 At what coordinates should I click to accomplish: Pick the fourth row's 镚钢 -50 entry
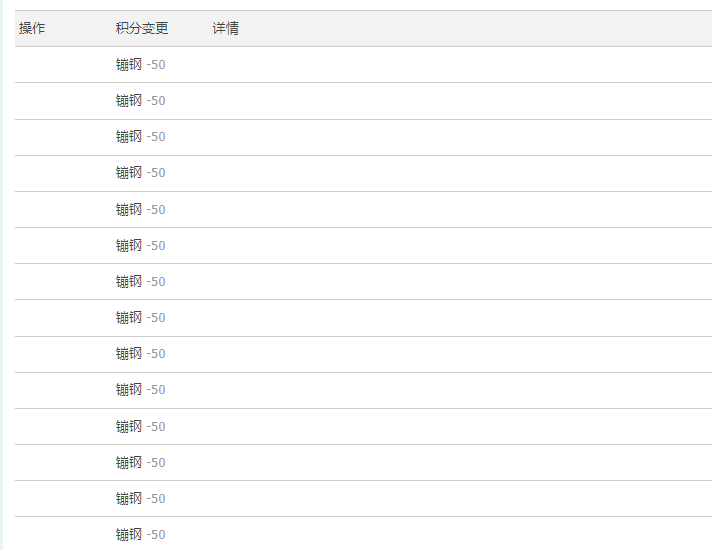click(x=141, y=173)
